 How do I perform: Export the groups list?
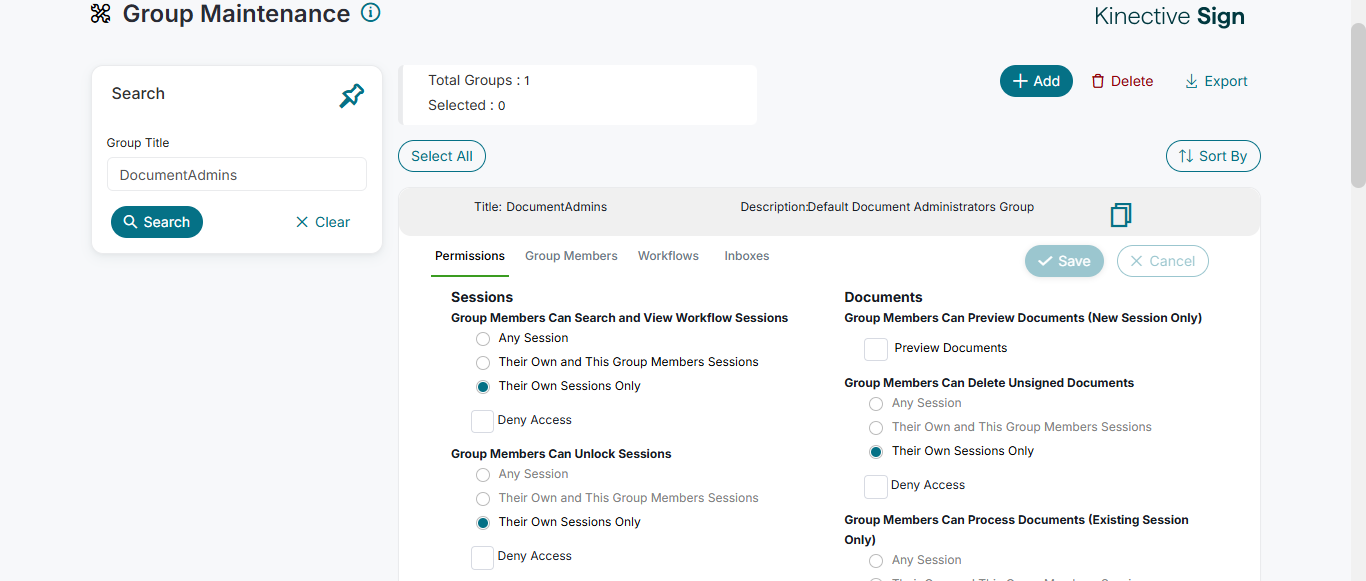click(x=1216, y=81)
